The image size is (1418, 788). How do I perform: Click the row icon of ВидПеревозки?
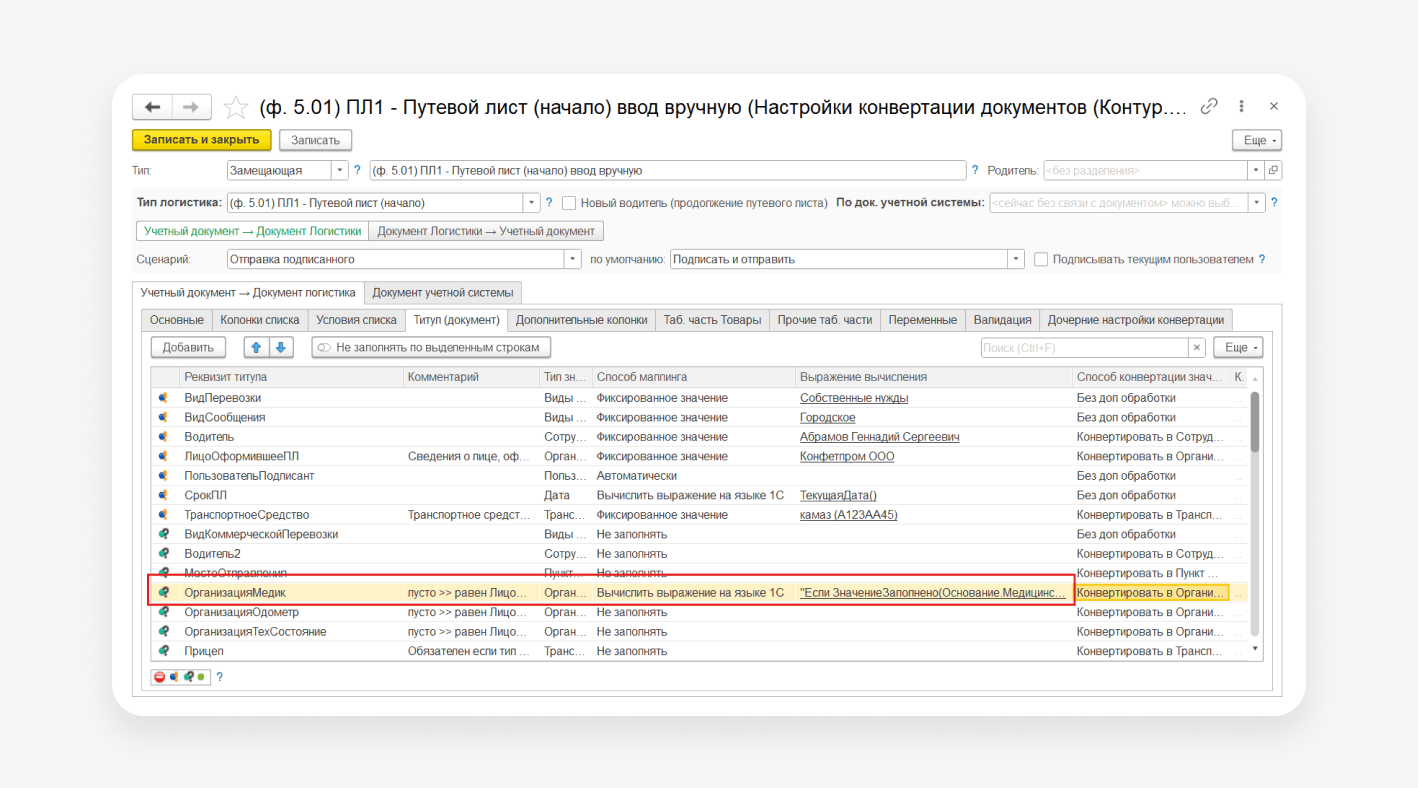point(163,398)
